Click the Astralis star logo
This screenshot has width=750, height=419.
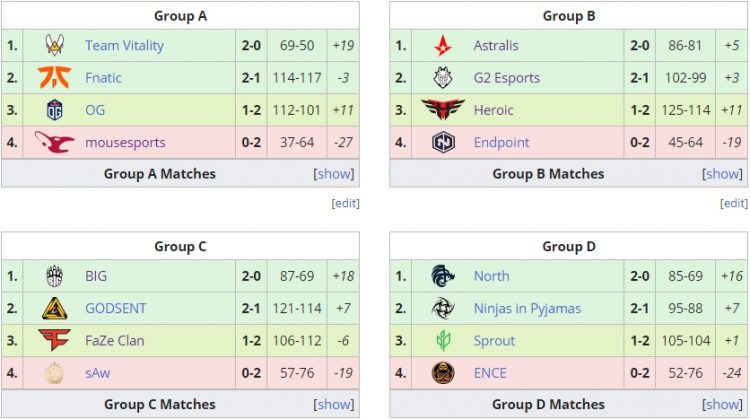click(443, 45)
